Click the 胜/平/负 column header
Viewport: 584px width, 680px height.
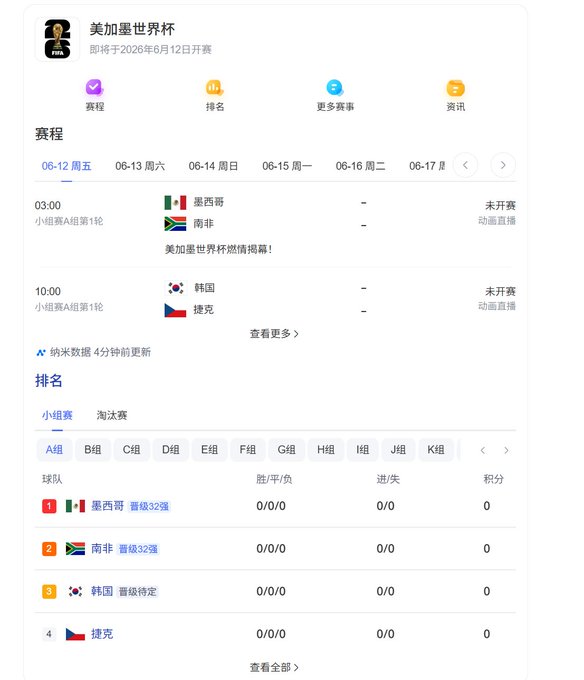274,479
